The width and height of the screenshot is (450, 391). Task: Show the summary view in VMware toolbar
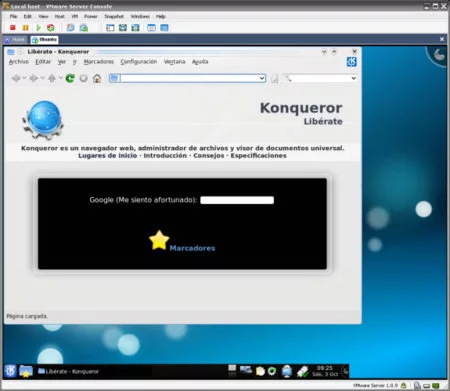(x=151, y=28)
